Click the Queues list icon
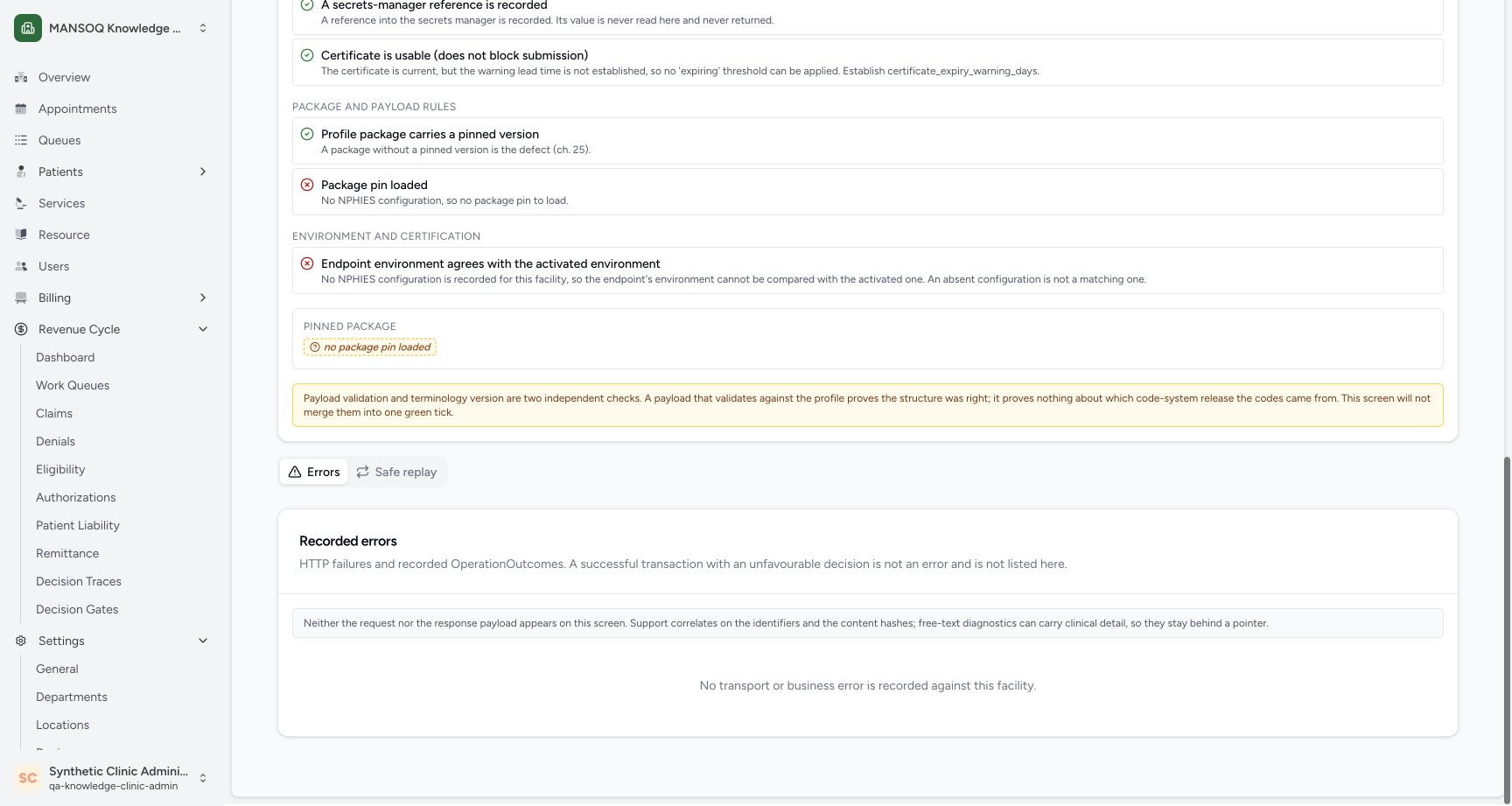This screenshot has height=806, width=1512. pos(21,140)
